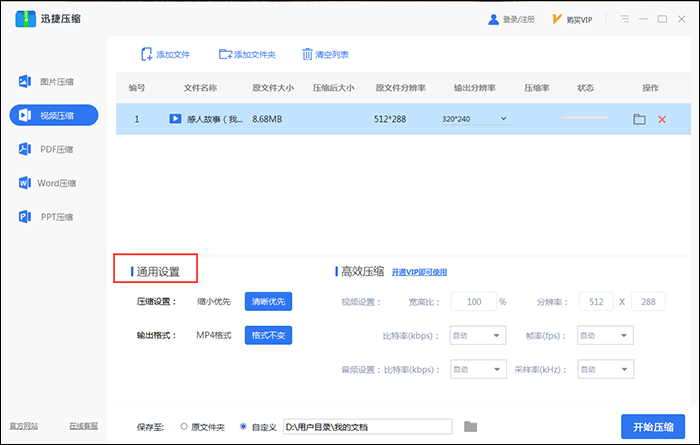This screenshot has width=700, height=445.
Task: Expand 采样率(kHz) dropdown
Action: 606,369
